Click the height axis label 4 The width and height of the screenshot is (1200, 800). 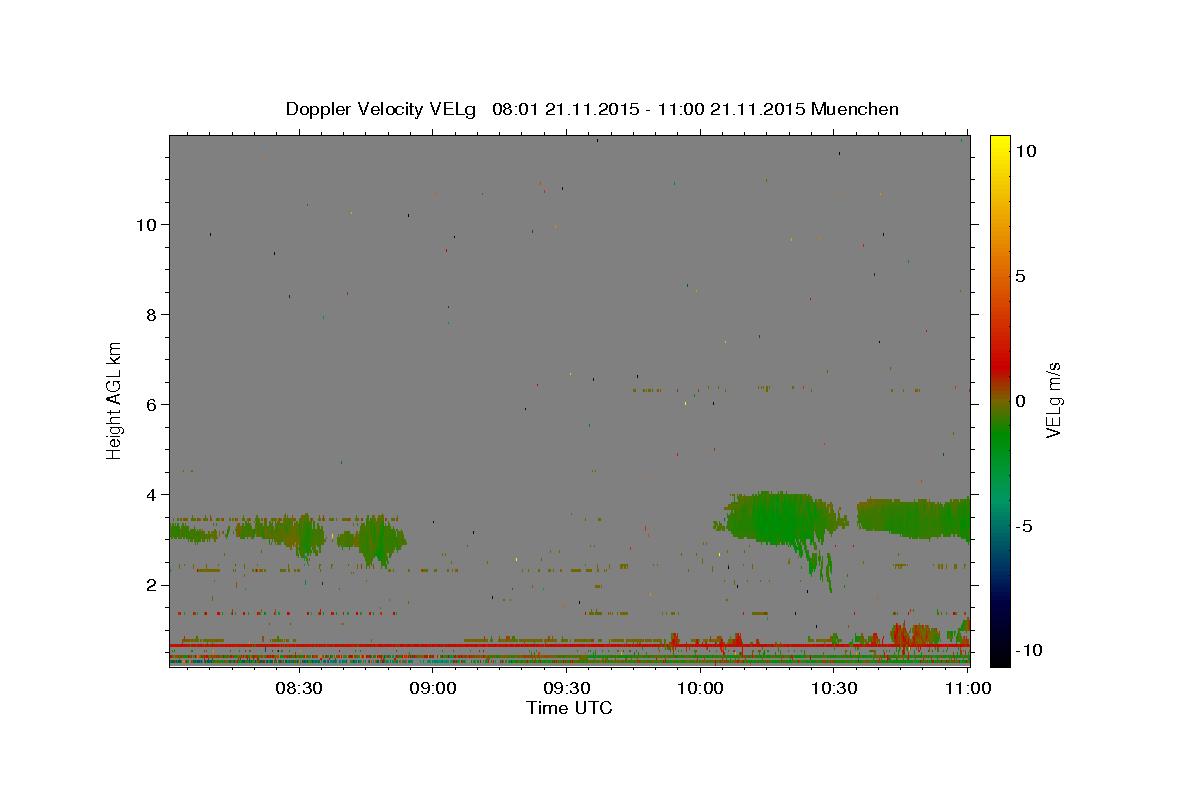coord(151,494)
